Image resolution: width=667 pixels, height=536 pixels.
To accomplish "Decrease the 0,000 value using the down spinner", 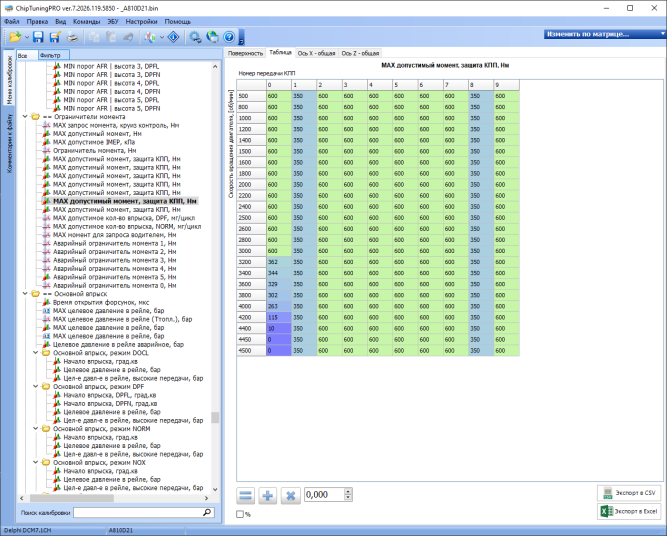I will [348, 498].
